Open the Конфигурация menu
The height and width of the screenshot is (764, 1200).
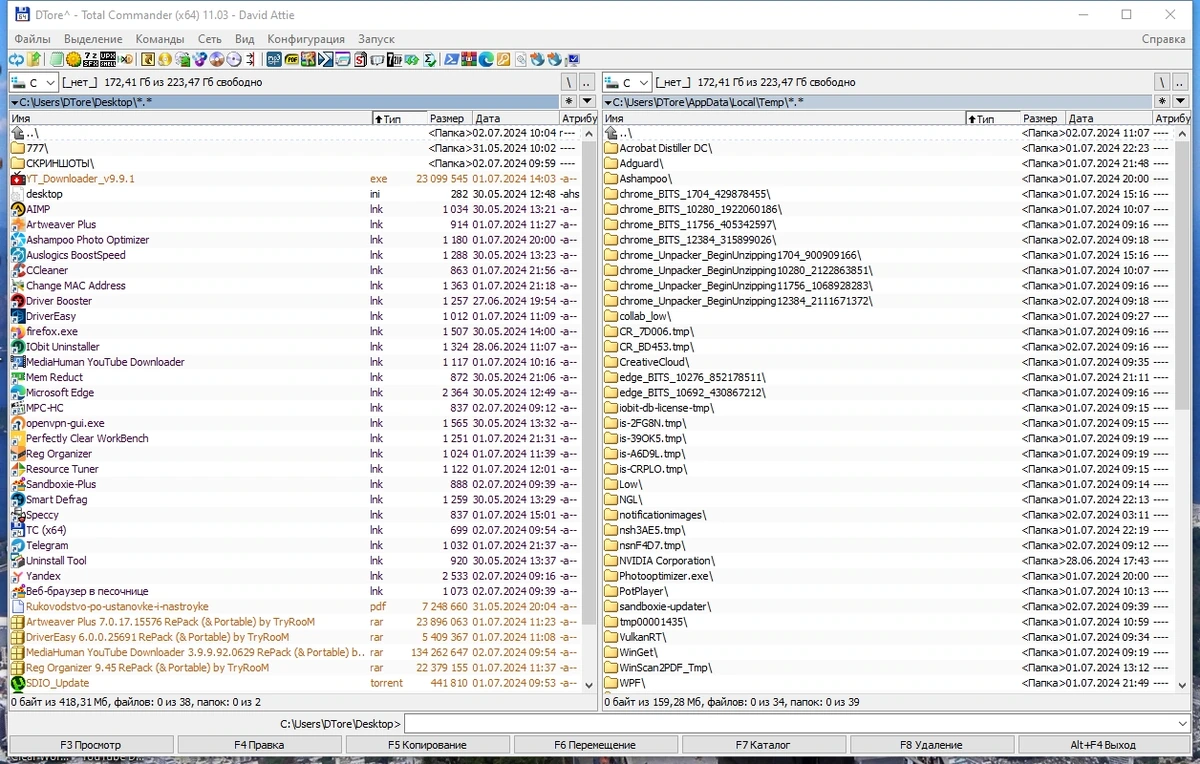(306, 39)
